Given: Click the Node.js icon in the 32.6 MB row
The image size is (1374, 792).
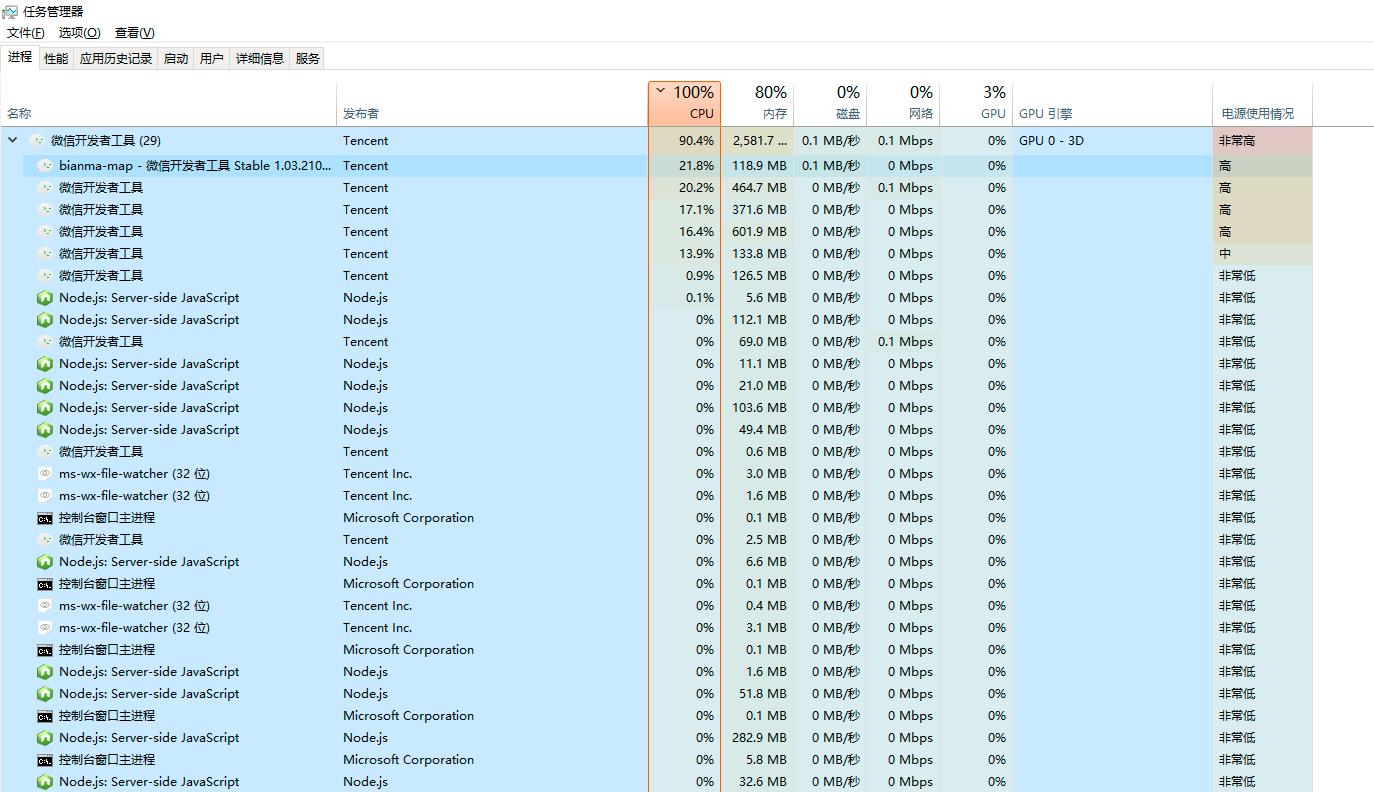Looking at the screenshot, I should click(44, 782).
